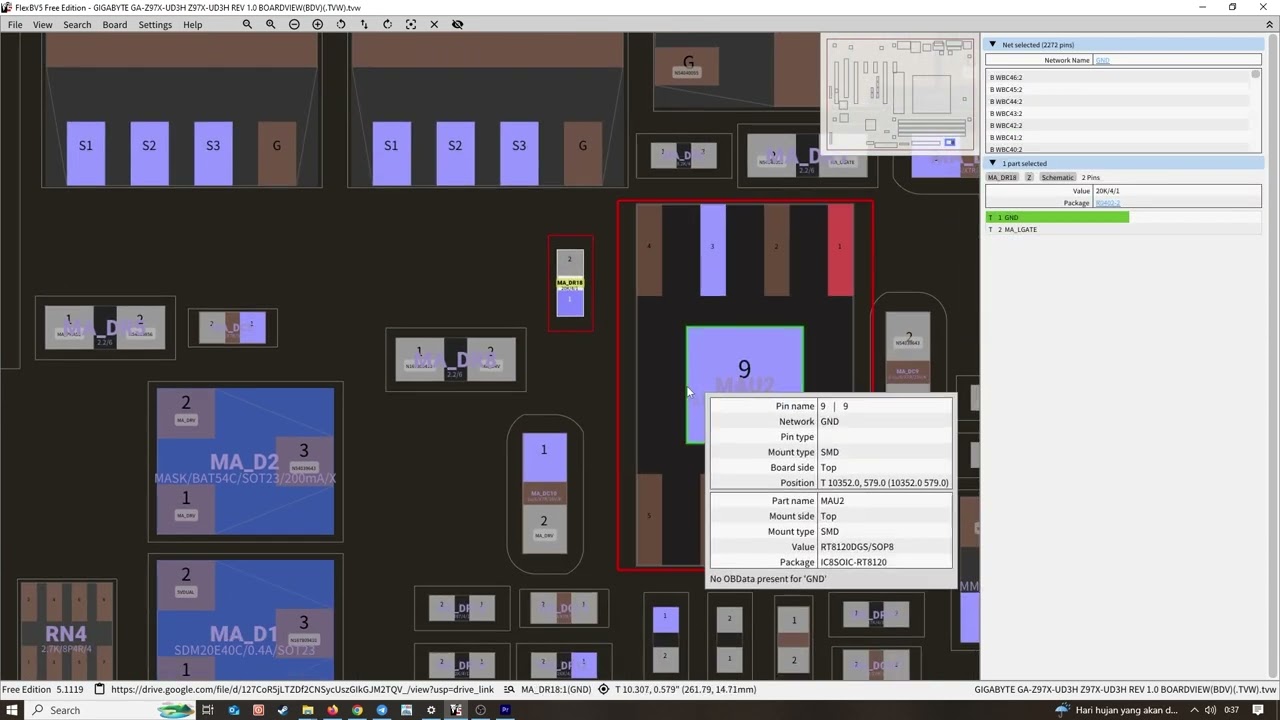Click the Google Drive URL in status bar
1280x720 pixels.
(x=302, y=689)
